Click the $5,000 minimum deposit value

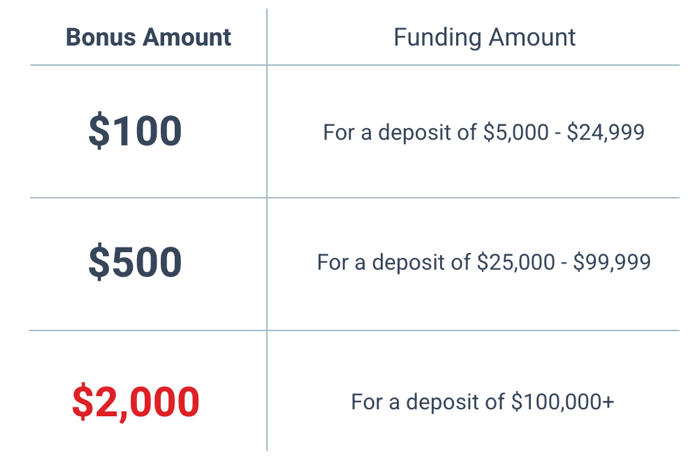(516, 133)
